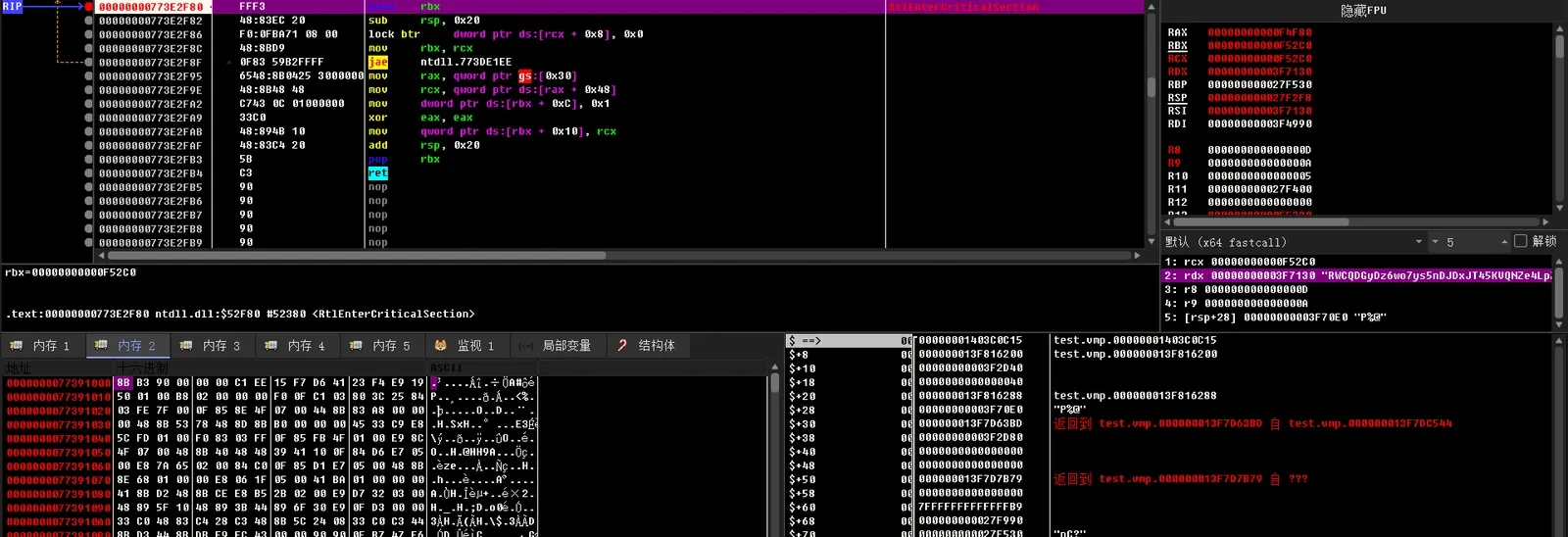
Task: Open the 默认 (x64 fastcall) calling convention dropdown
Action: pyautogui.click(x=1295, y=242)
